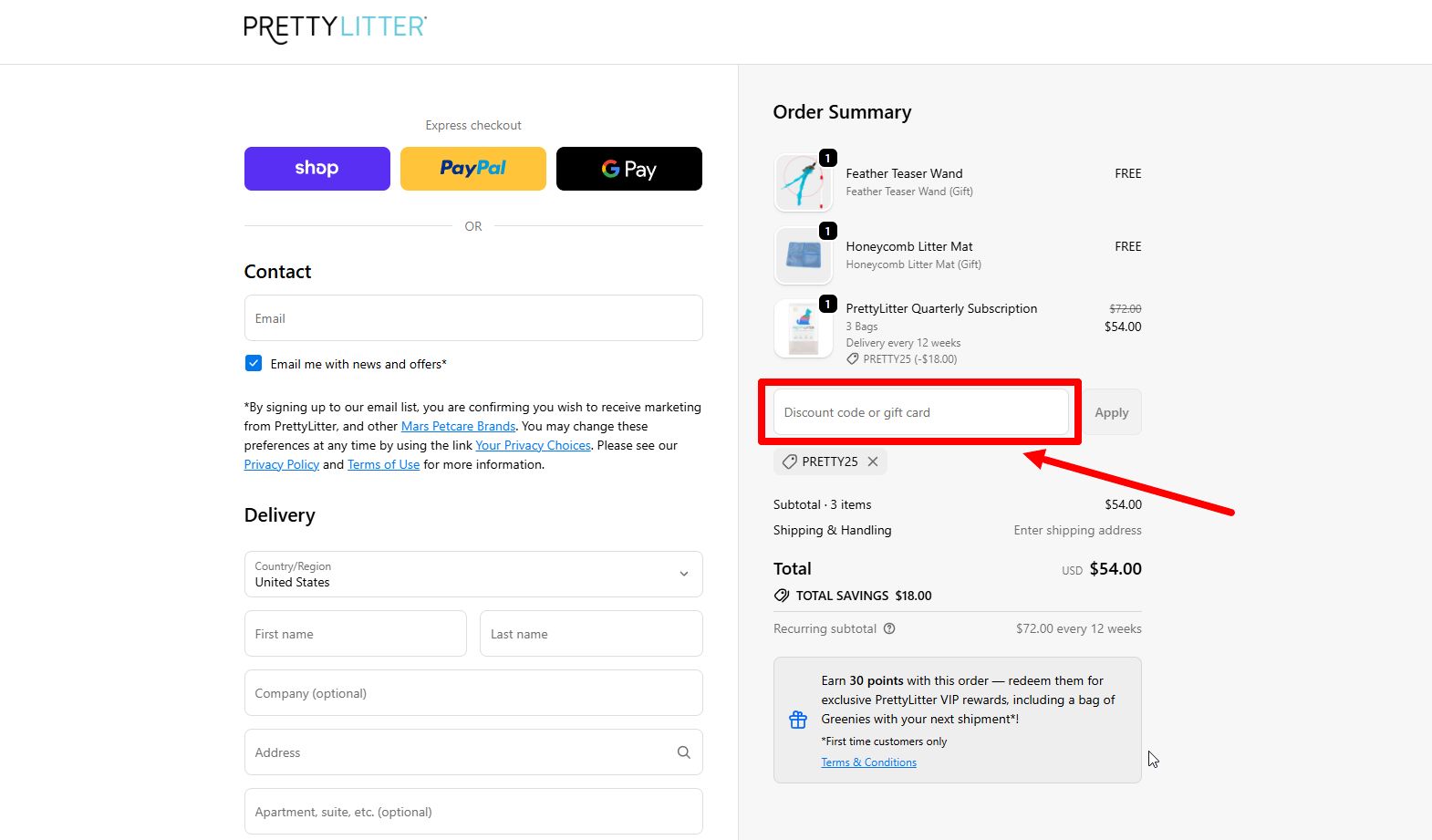The width and height of the screenshot is (1432, 840).
Task: Click the recurring subtotal help icon
Action: coord(890,628)
